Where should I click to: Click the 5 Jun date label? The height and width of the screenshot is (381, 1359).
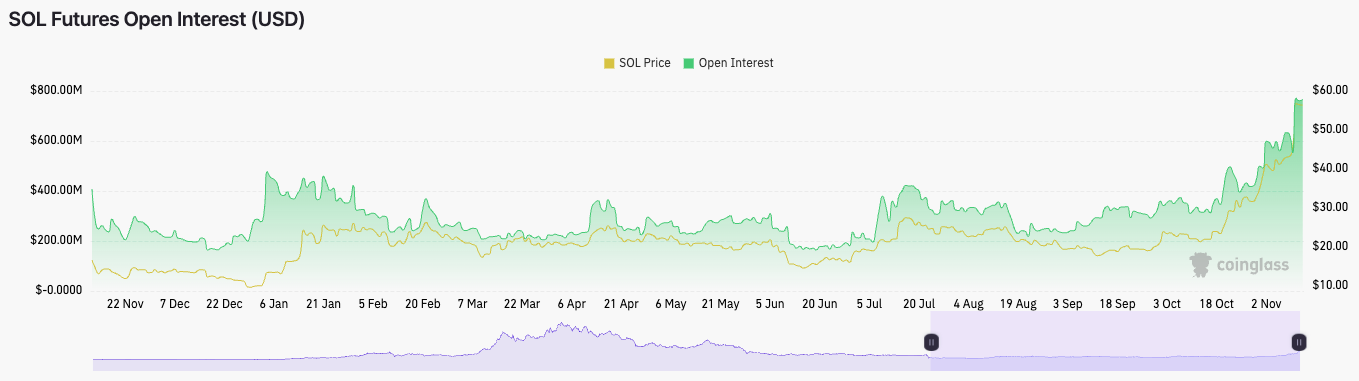click(x=770, y=303)
